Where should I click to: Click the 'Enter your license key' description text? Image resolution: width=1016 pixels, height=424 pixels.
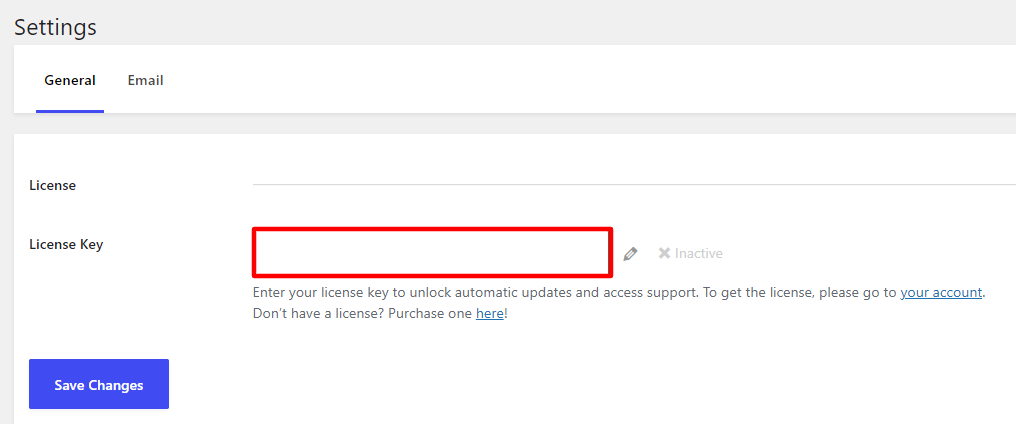tap(476, 292)
